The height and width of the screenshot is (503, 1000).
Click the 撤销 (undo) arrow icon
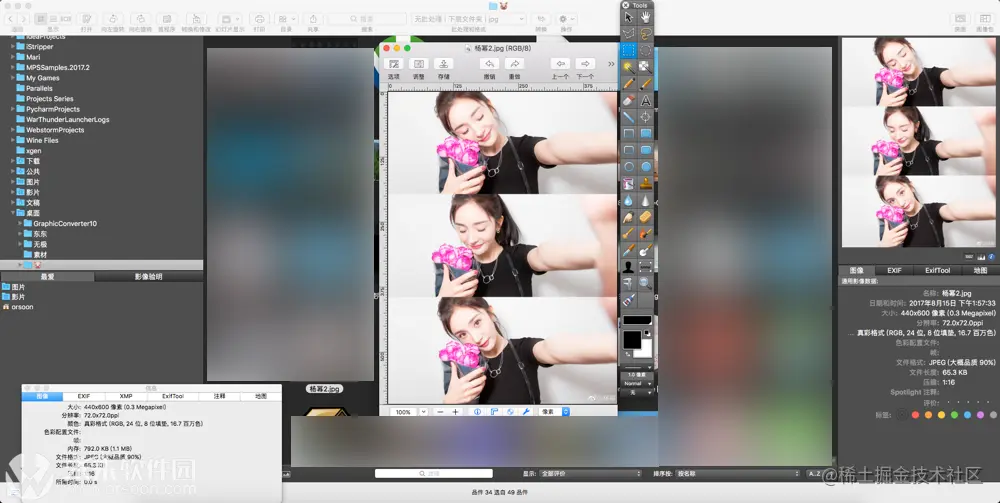click(x=489, y=64)
